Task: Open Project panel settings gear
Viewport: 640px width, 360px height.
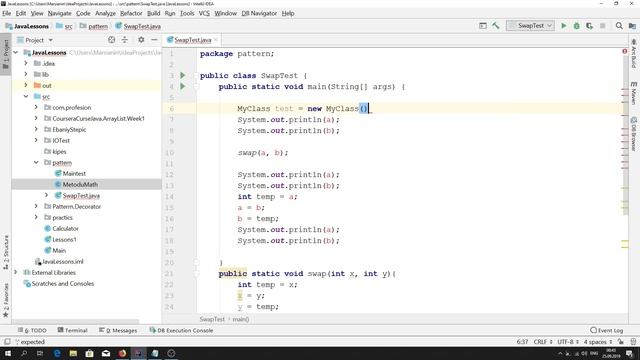Action: (x=141, y=40)
